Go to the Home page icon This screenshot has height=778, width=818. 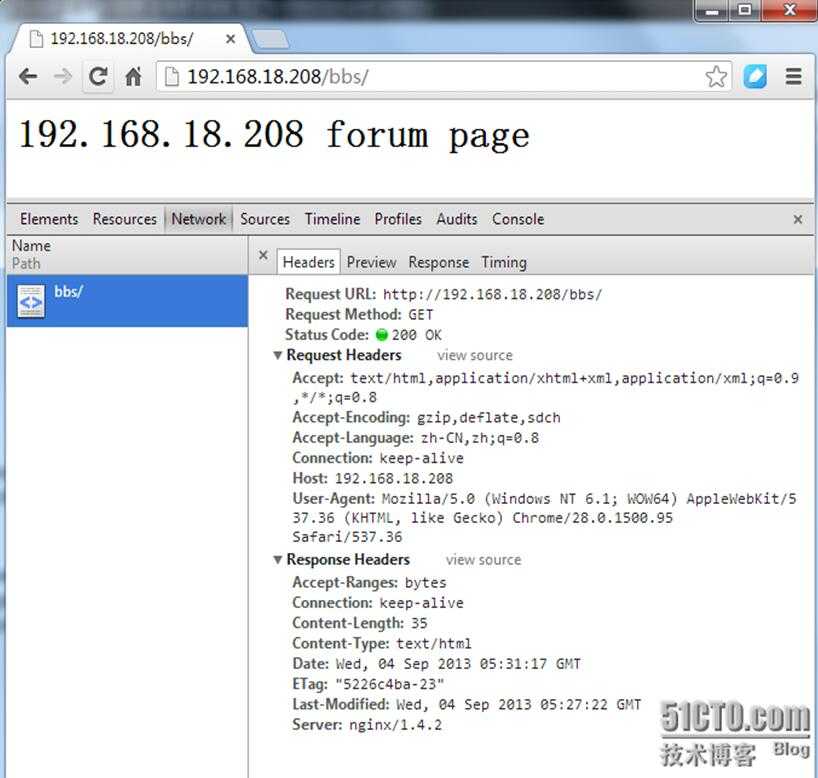[x=134, y=77]
